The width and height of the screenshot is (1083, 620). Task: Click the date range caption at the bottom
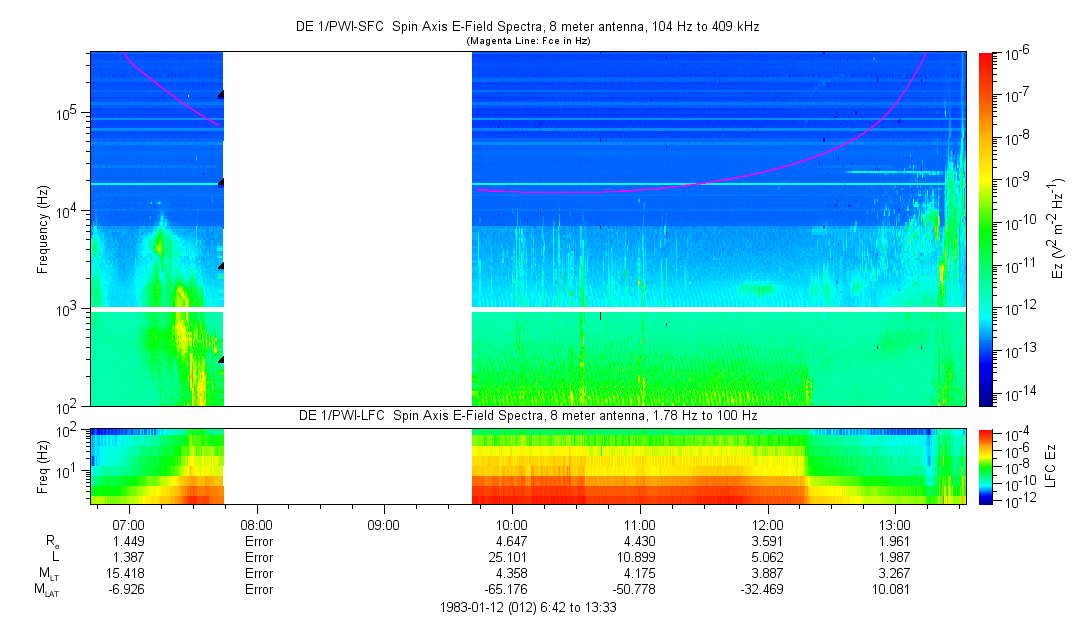[527, 607]
